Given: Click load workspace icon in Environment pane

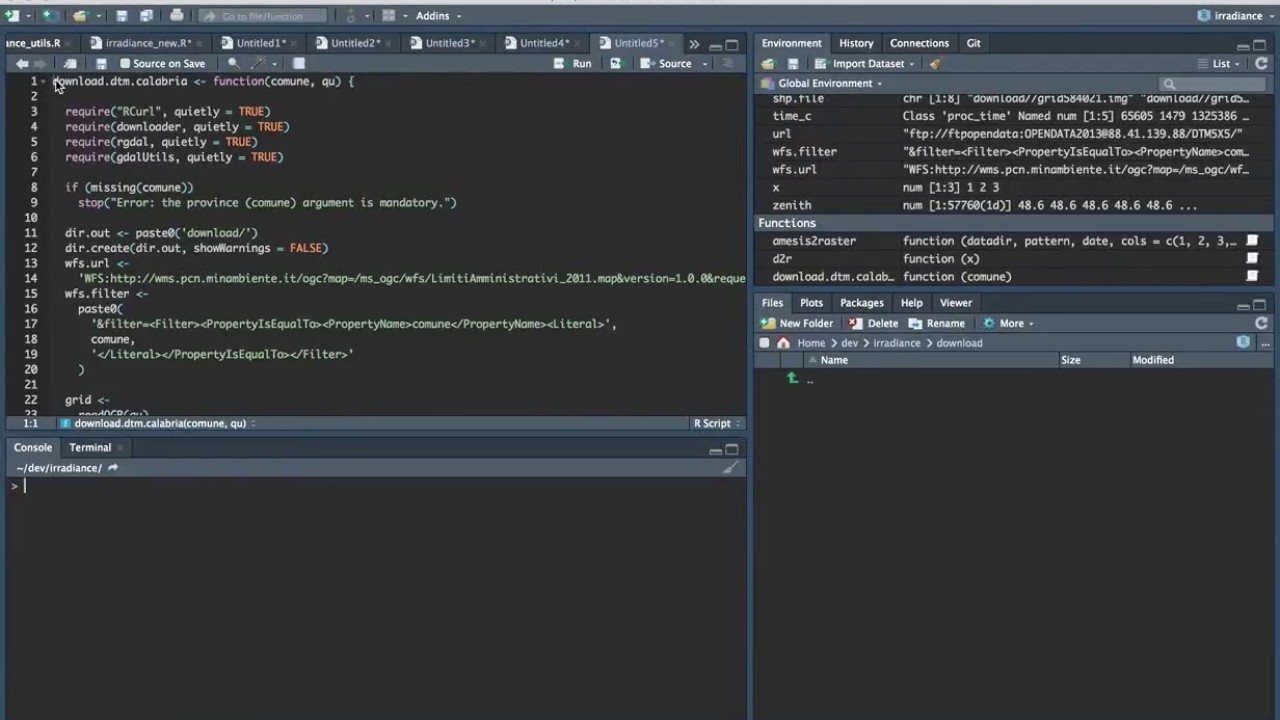Looking at the screenshot, I should tap(768, 64).
